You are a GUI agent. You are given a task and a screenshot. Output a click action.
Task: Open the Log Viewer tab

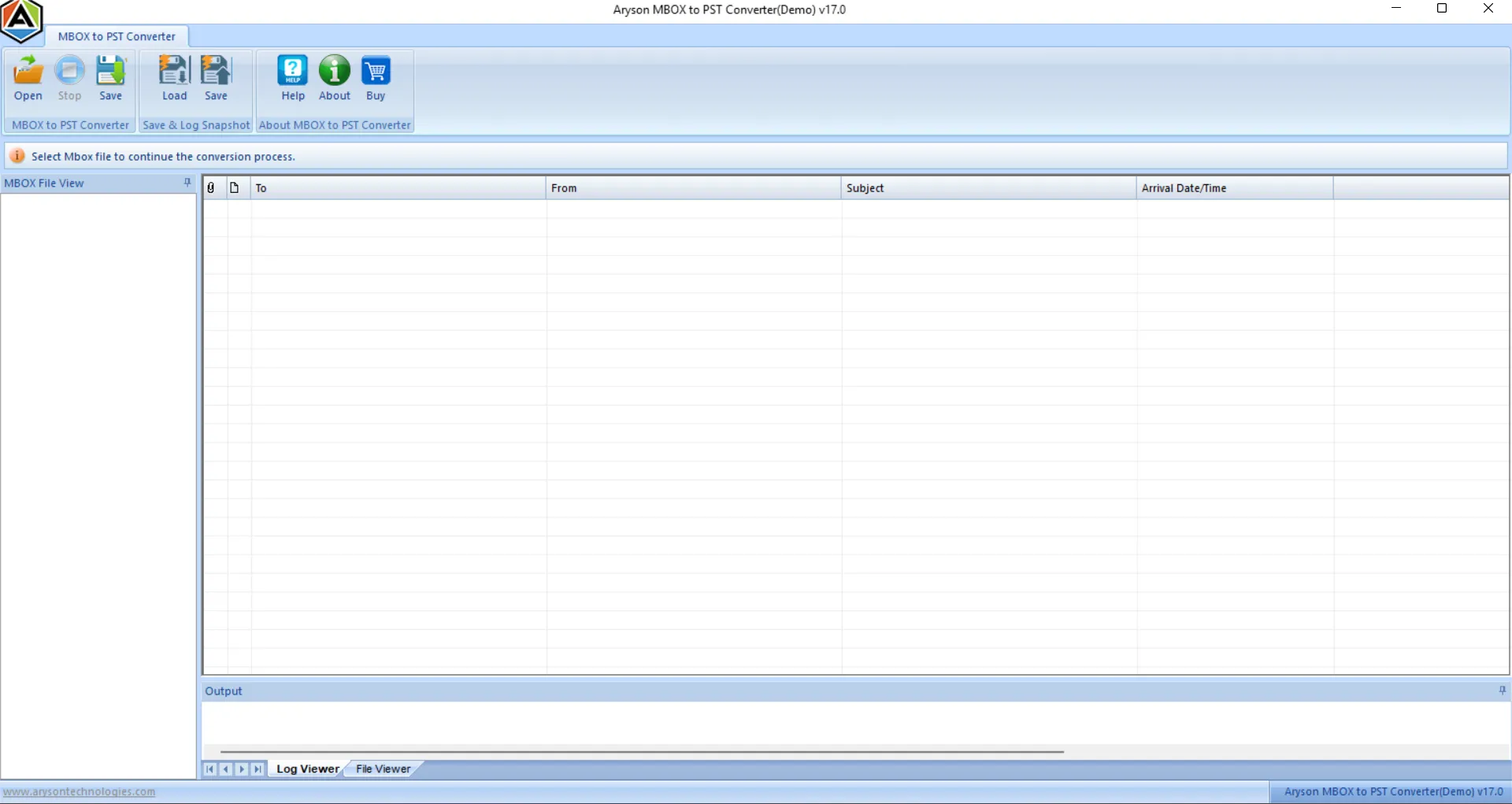click(x=306, y=769)
